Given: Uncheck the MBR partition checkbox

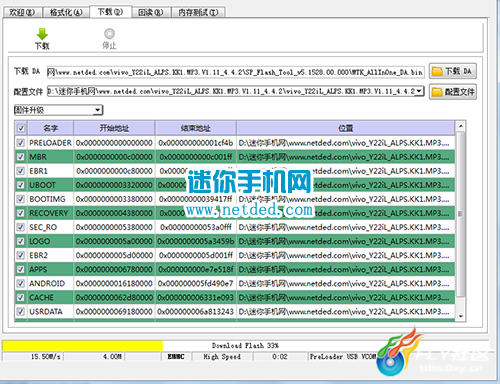Looking at the screenshot, I should pyautogui.click(x=21, y=157).
